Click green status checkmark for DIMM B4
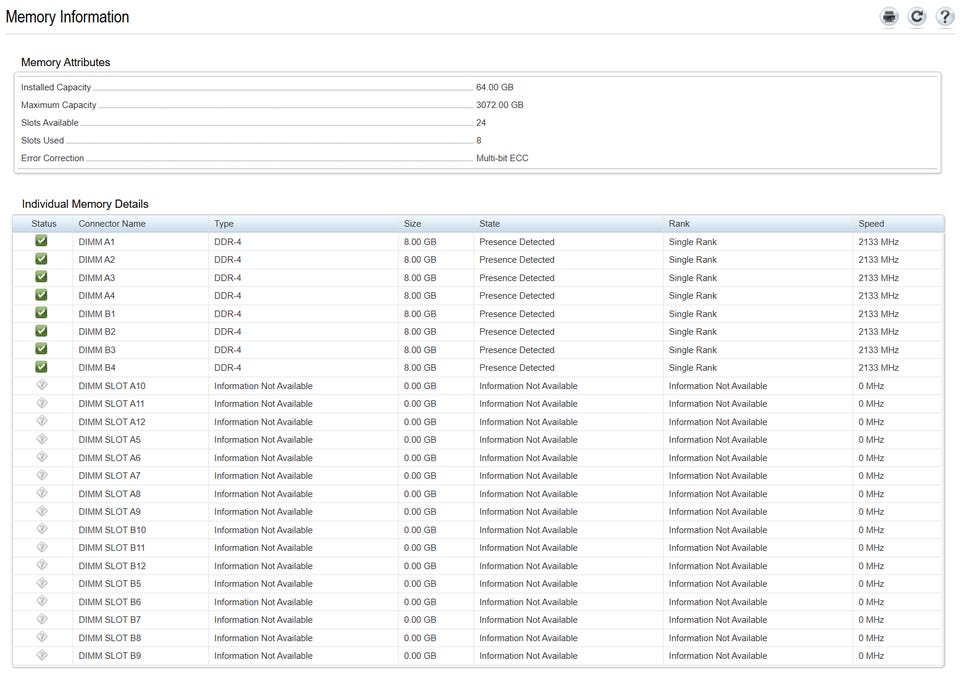 point(42,367)
